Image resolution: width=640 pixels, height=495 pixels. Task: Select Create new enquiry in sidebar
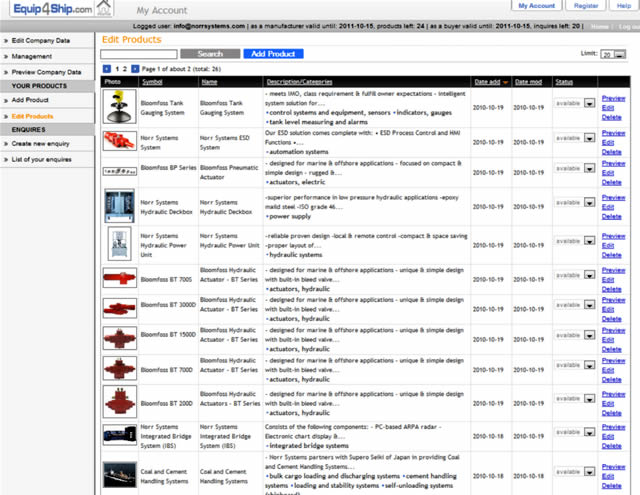[x=41, y=145]
